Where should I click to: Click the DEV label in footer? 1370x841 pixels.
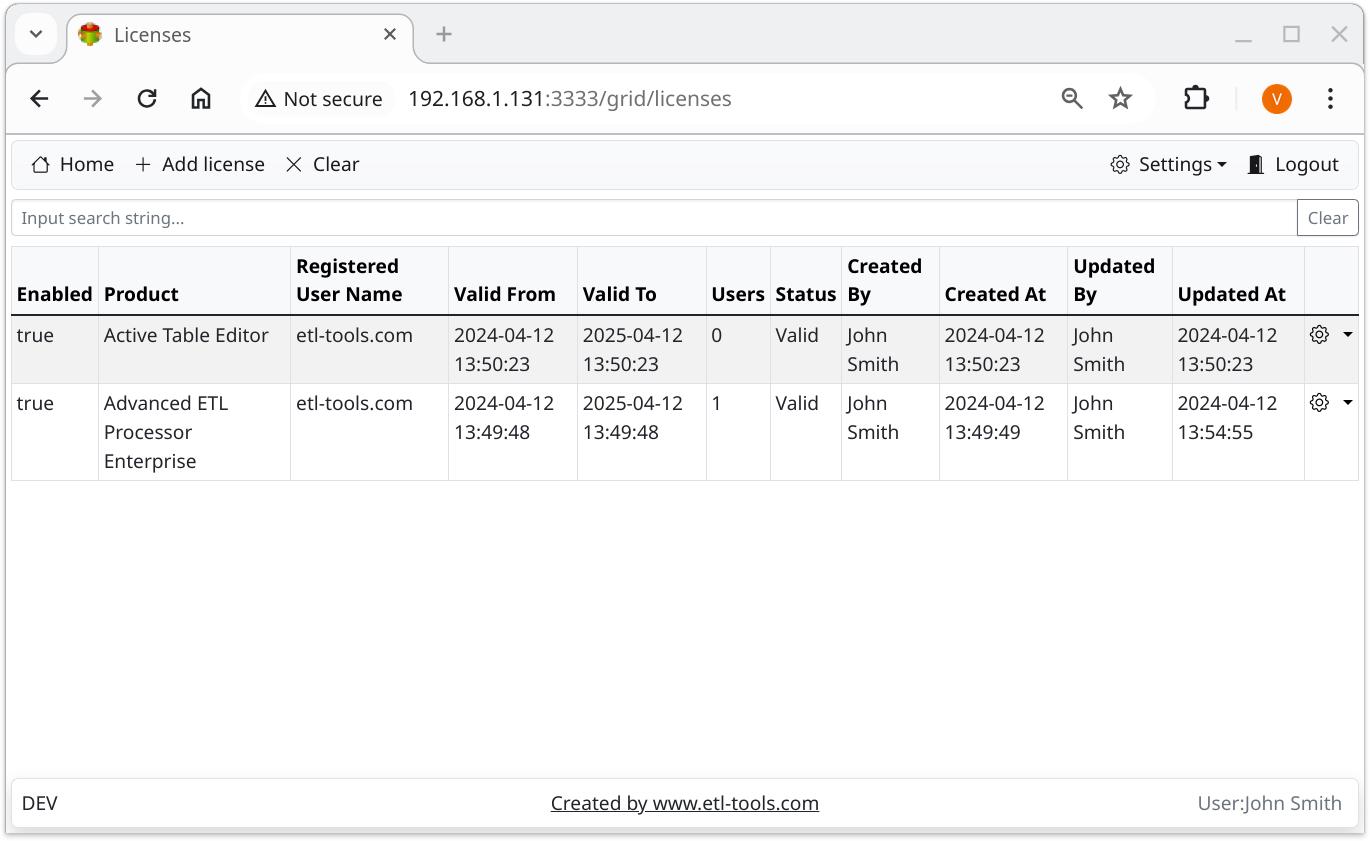[x=40, y=803]
